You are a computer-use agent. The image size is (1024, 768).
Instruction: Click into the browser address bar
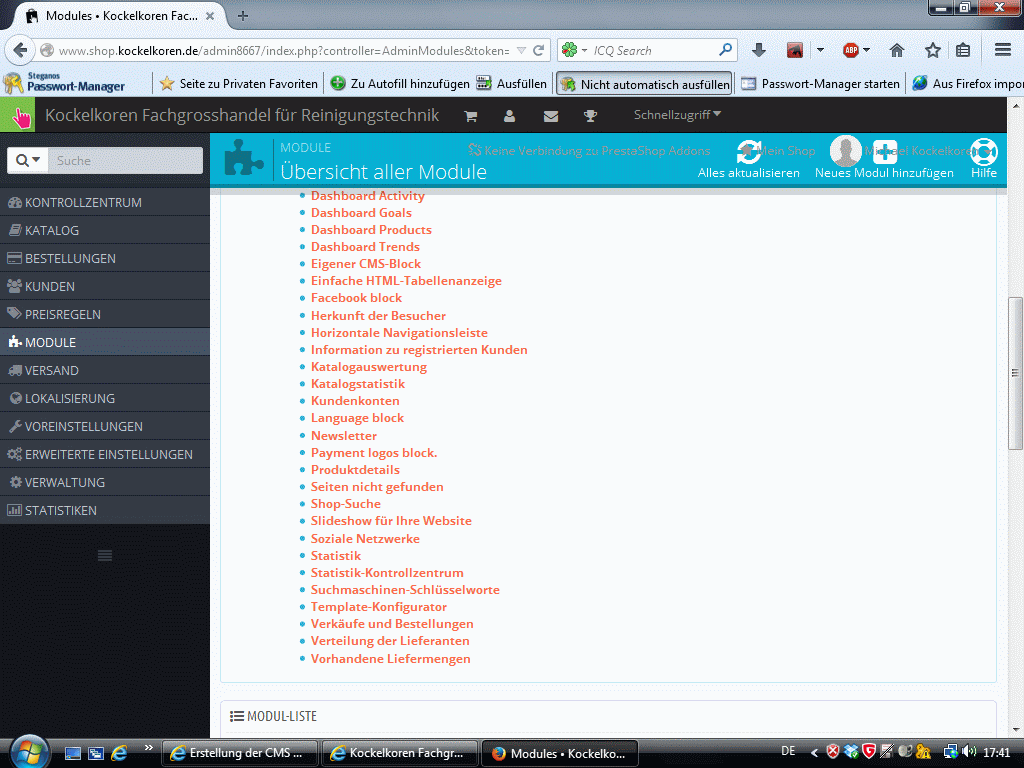[x=283, y=50]
